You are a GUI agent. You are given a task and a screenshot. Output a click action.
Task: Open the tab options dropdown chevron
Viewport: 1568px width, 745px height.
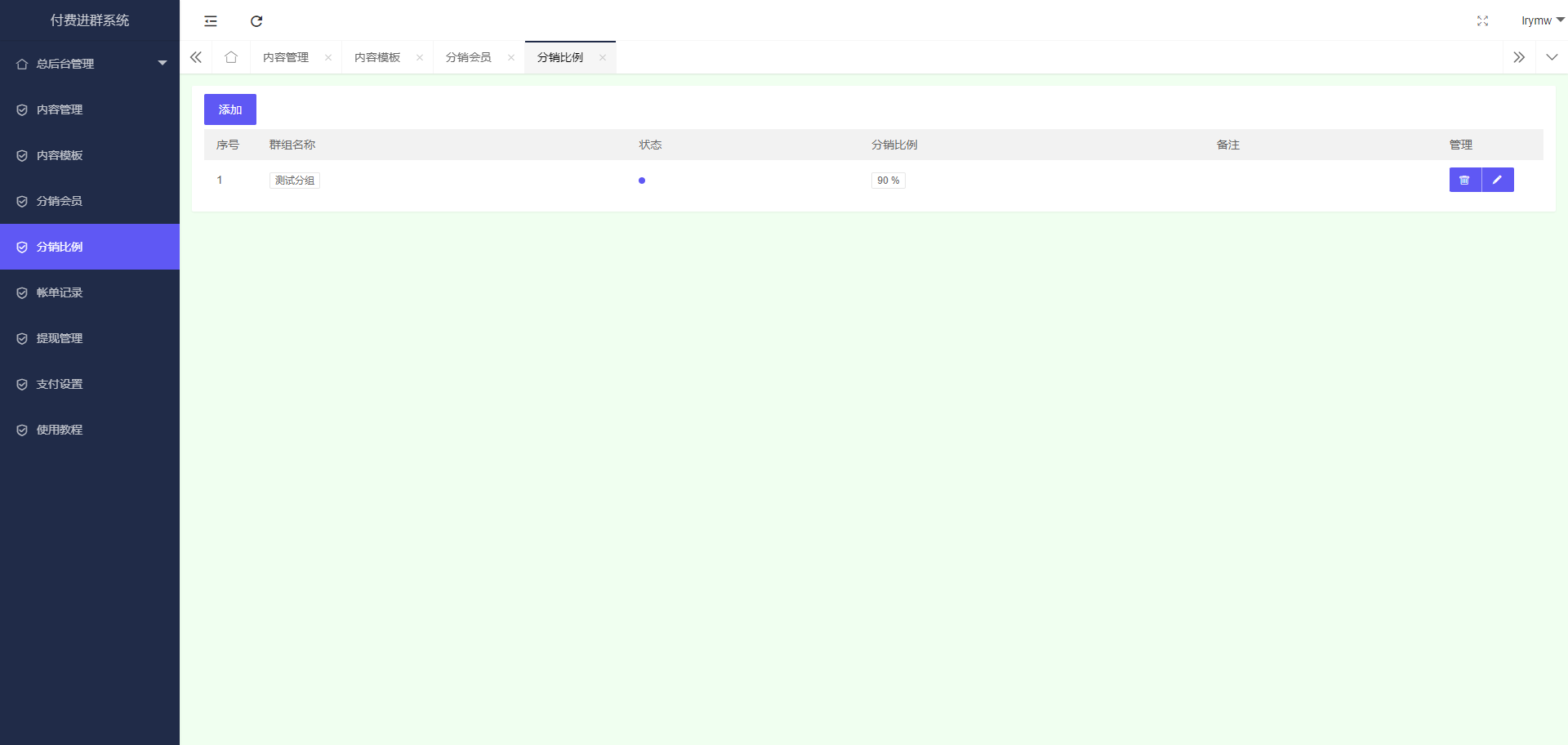(1552, 57)
